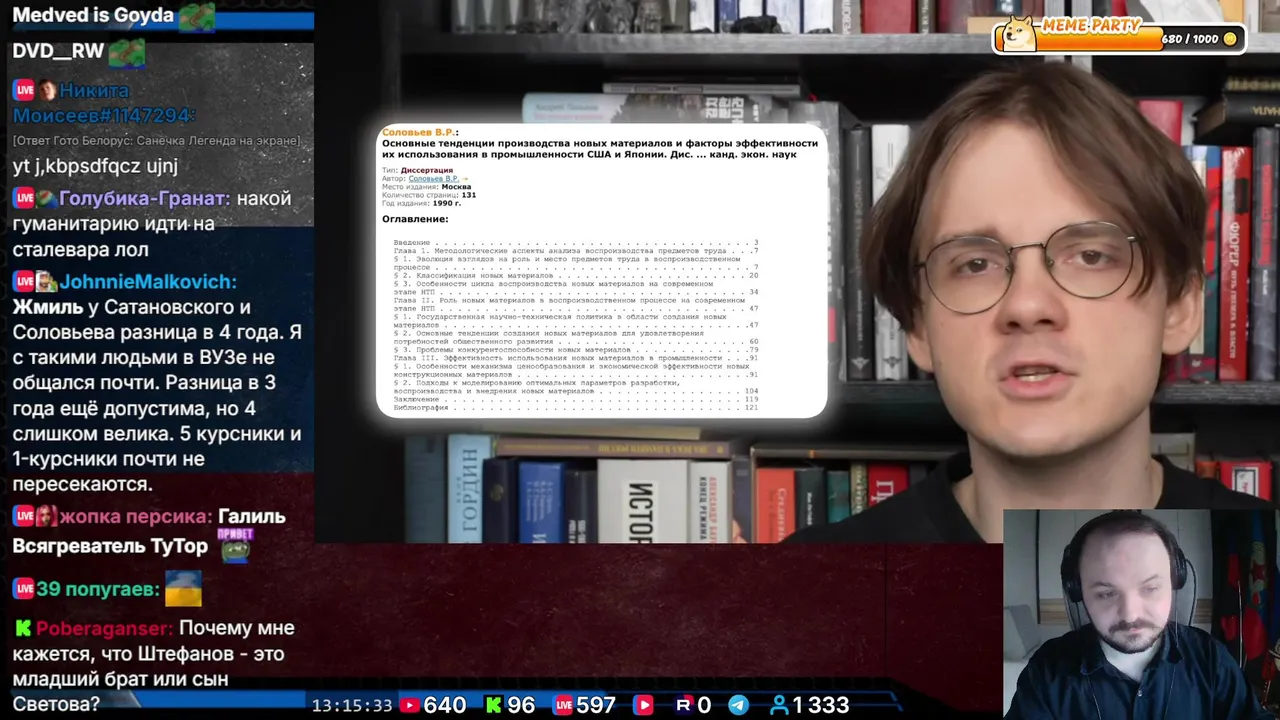Click the 'Классификация новых материалов' contents row

point(576,275)
